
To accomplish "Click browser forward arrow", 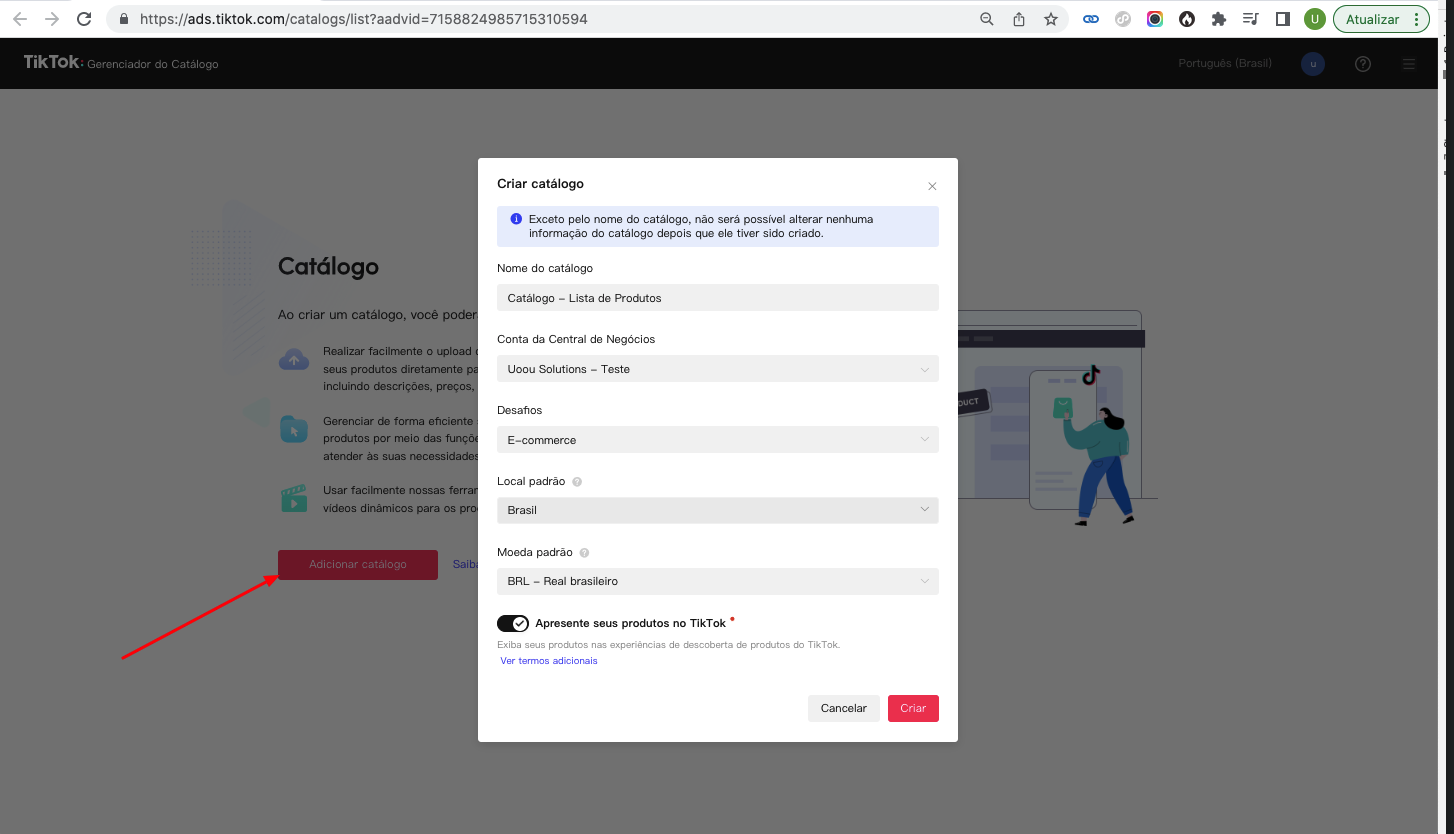I will point(52,19).
